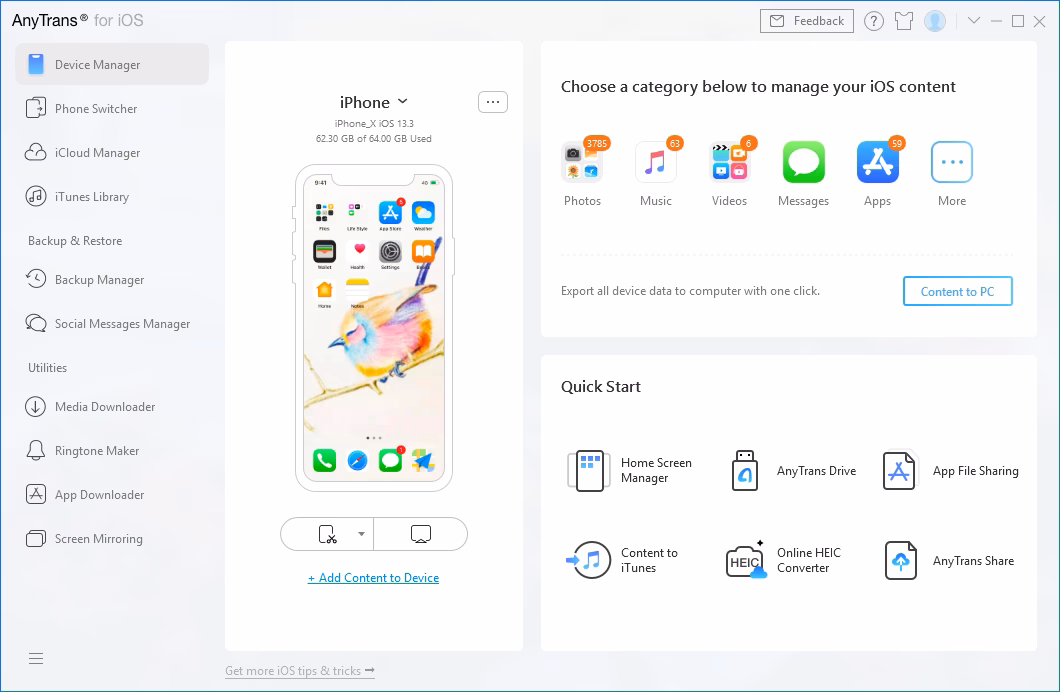This screenshot has width=1060, height=692.
Task: Follow the Add Content to Device link
Action: pos(373,578)
